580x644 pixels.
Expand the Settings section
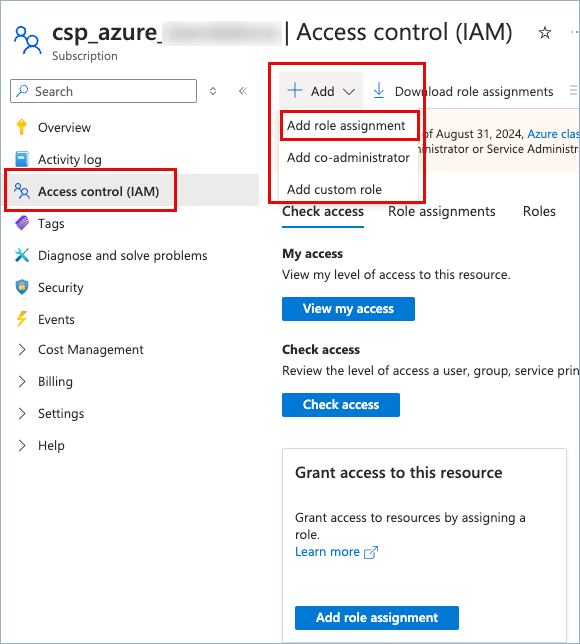(22, 414)
